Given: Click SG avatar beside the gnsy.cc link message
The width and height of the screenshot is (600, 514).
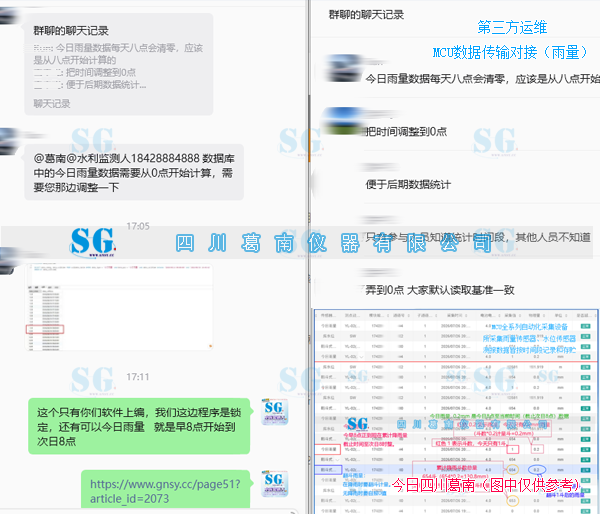Looking at the screenshot, I should pyautogui.click(x=274, y=484).
